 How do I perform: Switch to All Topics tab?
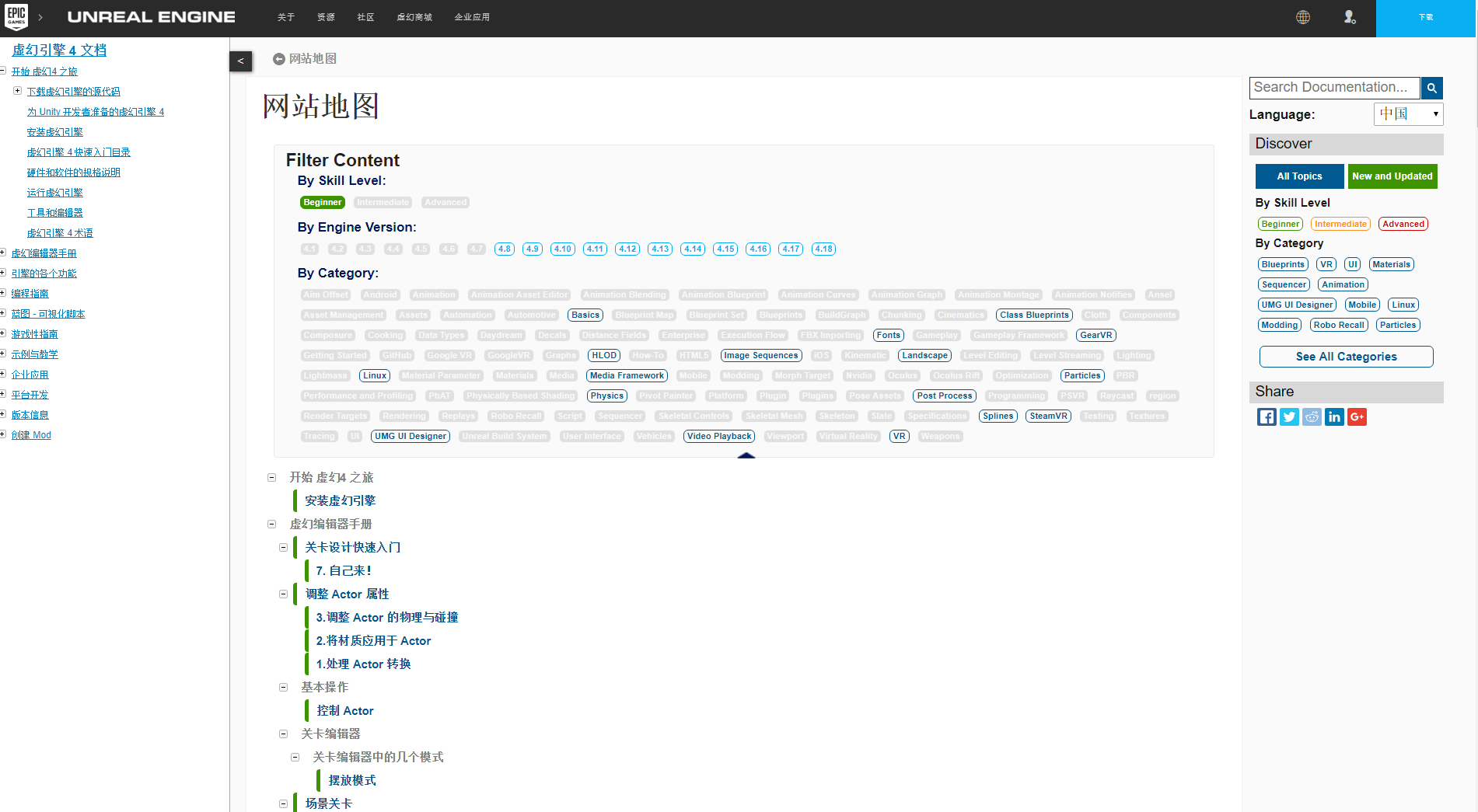pos(1299,176)
